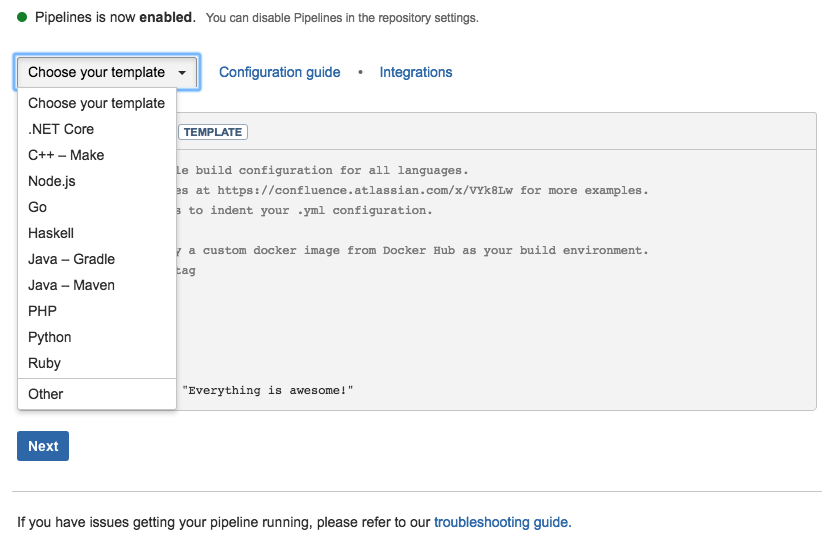The height and width of the screenshot is (547, 833).
Task: Open the troubleshooting guide link
Action: [503, 523]
